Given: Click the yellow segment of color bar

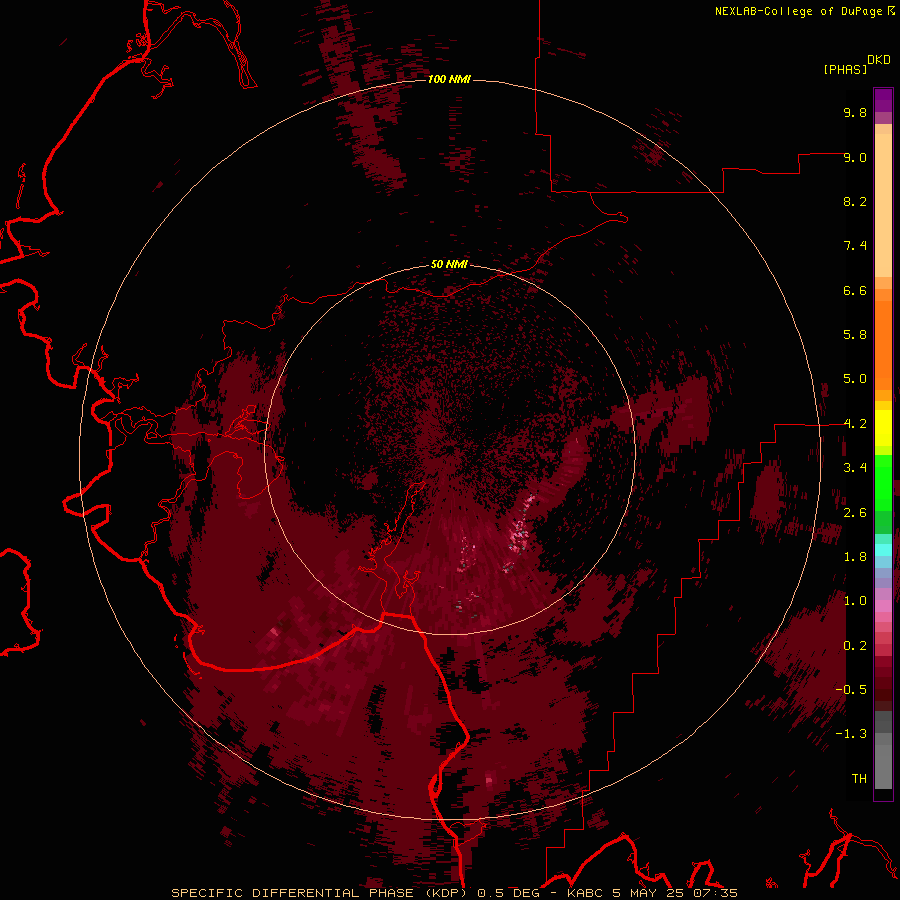Looking at the screenshot, I should pos(883,428).
